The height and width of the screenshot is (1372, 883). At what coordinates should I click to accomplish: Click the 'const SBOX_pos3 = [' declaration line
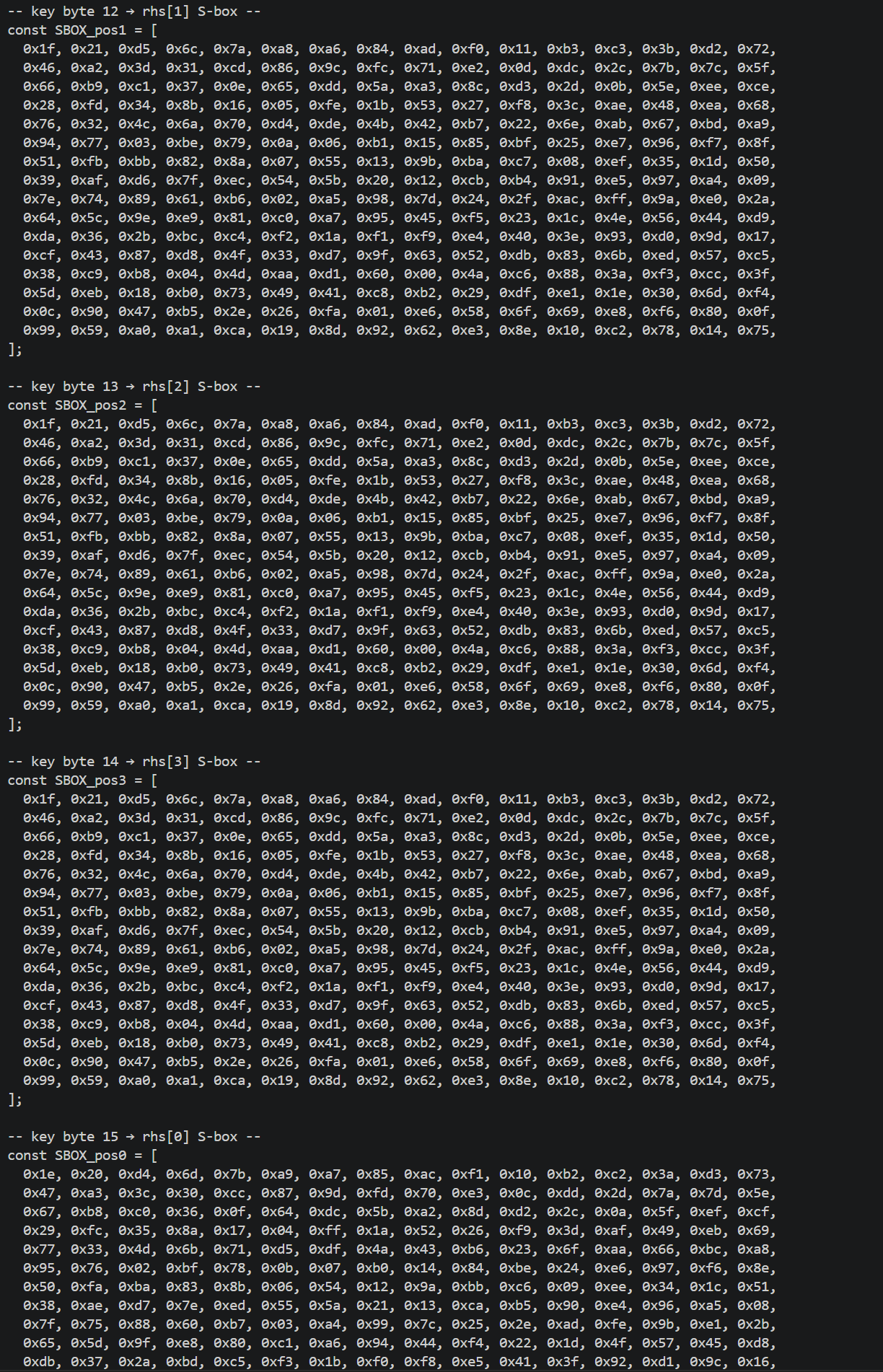coord(83,780)
